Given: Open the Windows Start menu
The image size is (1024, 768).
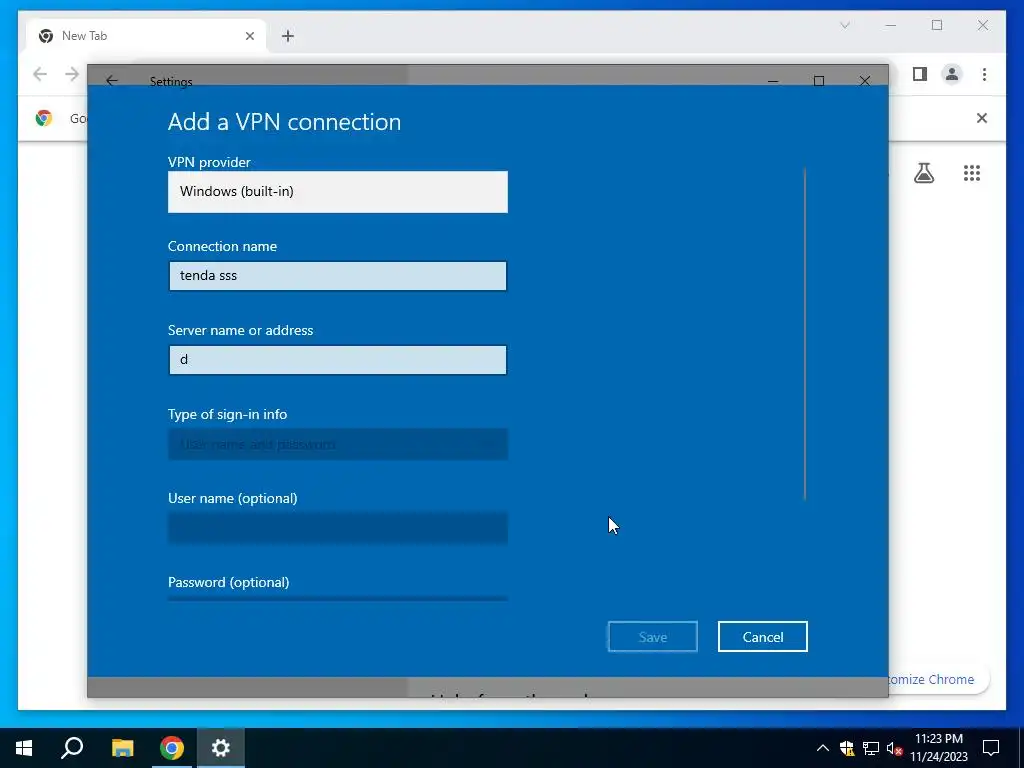Looking at the screenshot, I should coord(24,748).
